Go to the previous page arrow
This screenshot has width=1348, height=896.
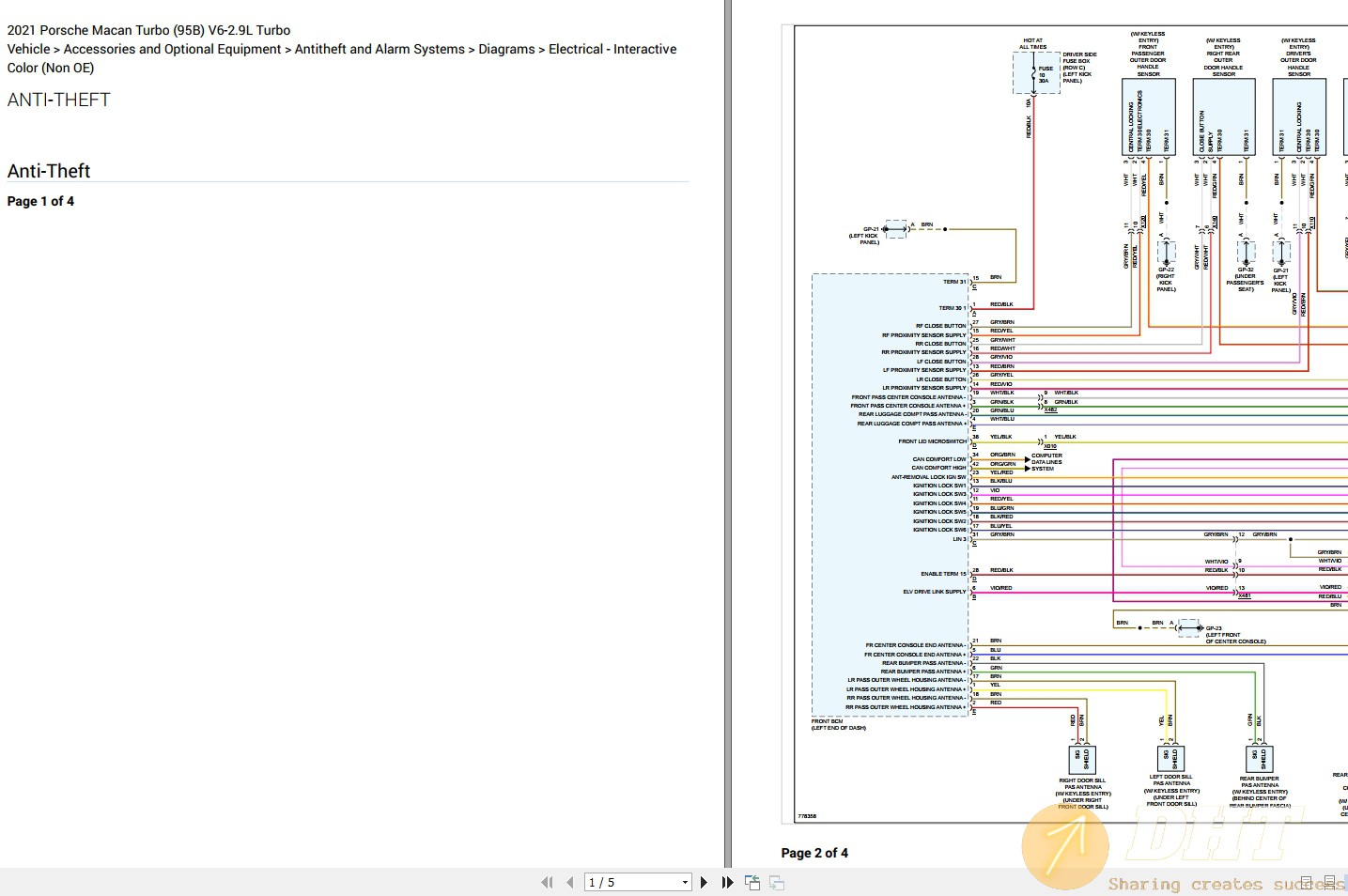pyautogui.click(x=570, y=882)
